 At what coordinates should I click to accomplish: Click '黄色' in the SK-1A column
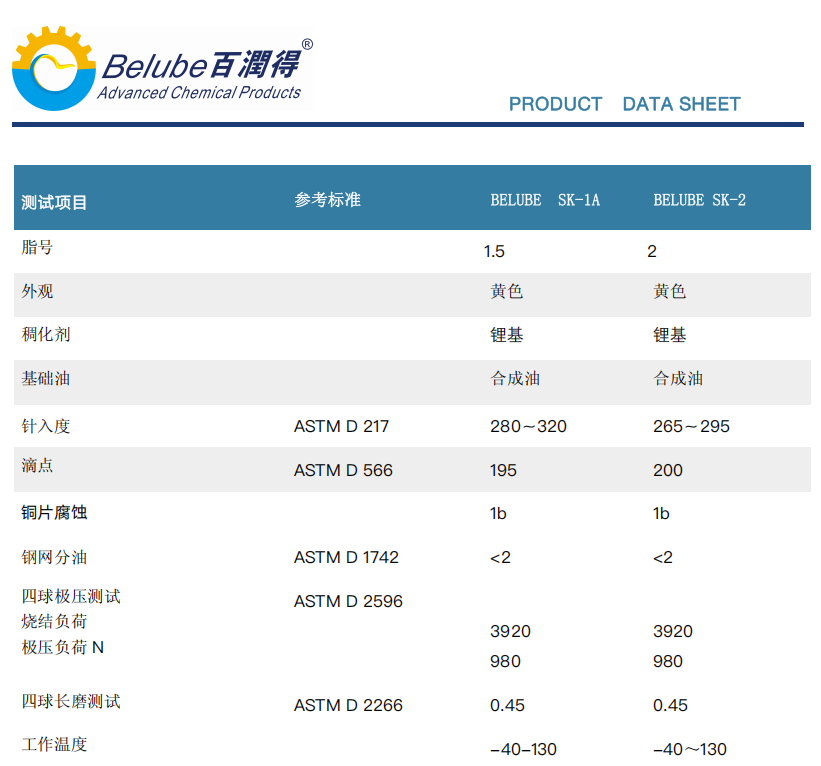[506, 291]
